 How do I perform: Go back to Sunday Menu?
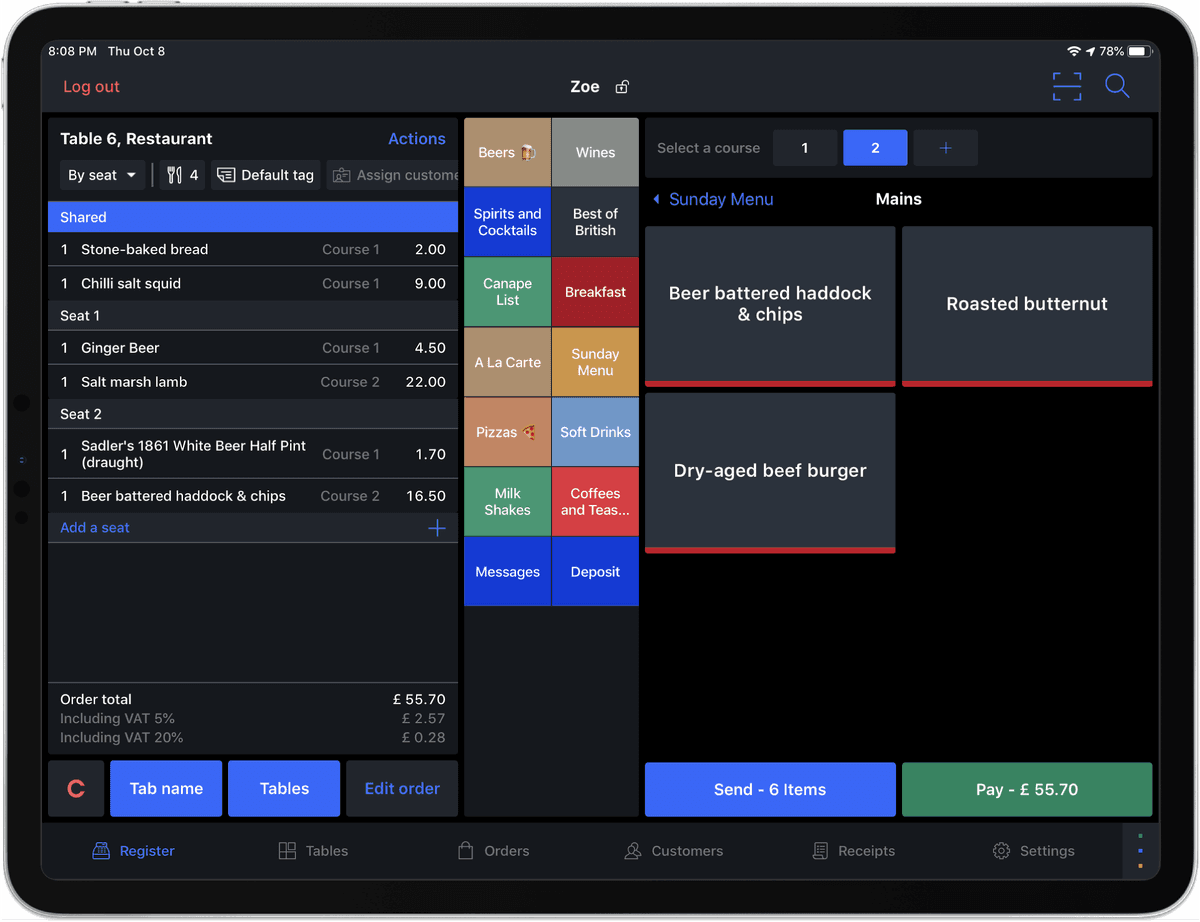tap(712, 199)
